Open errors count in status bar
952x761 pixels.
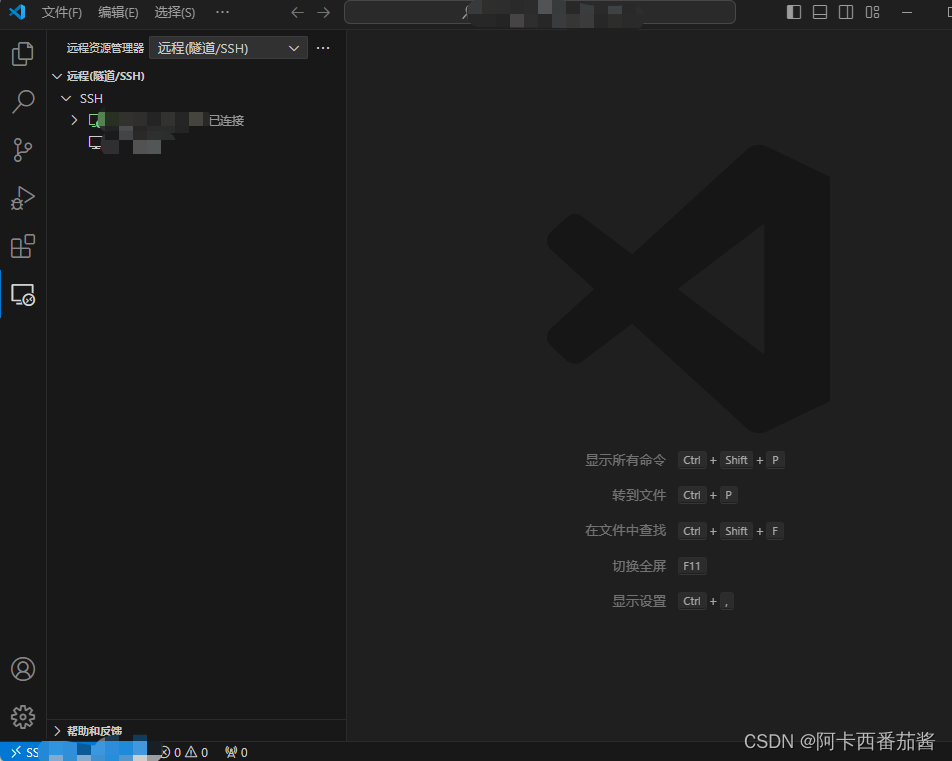[x=171, y=752]
